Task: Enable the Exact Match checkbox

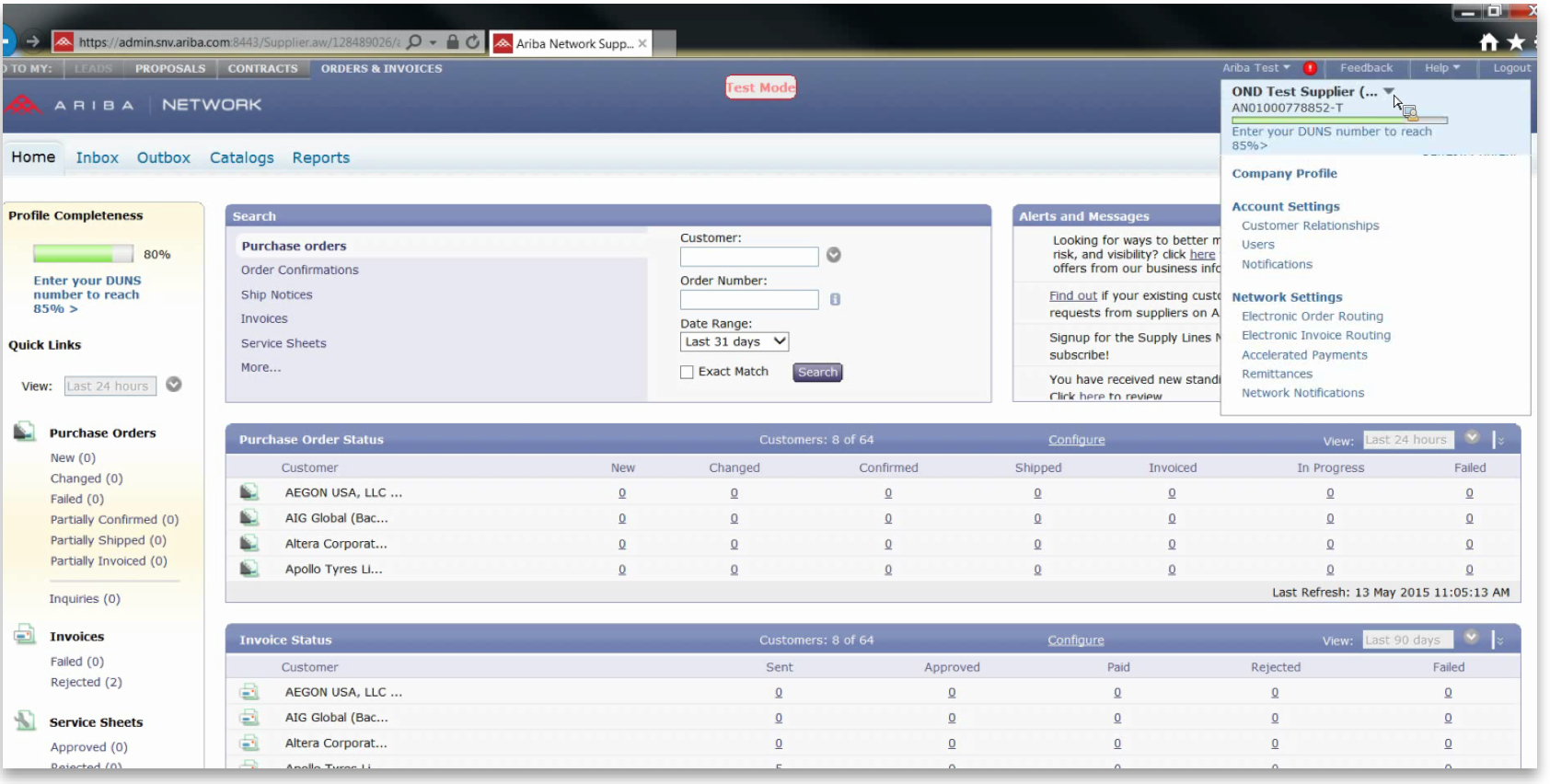Action: 687,372
